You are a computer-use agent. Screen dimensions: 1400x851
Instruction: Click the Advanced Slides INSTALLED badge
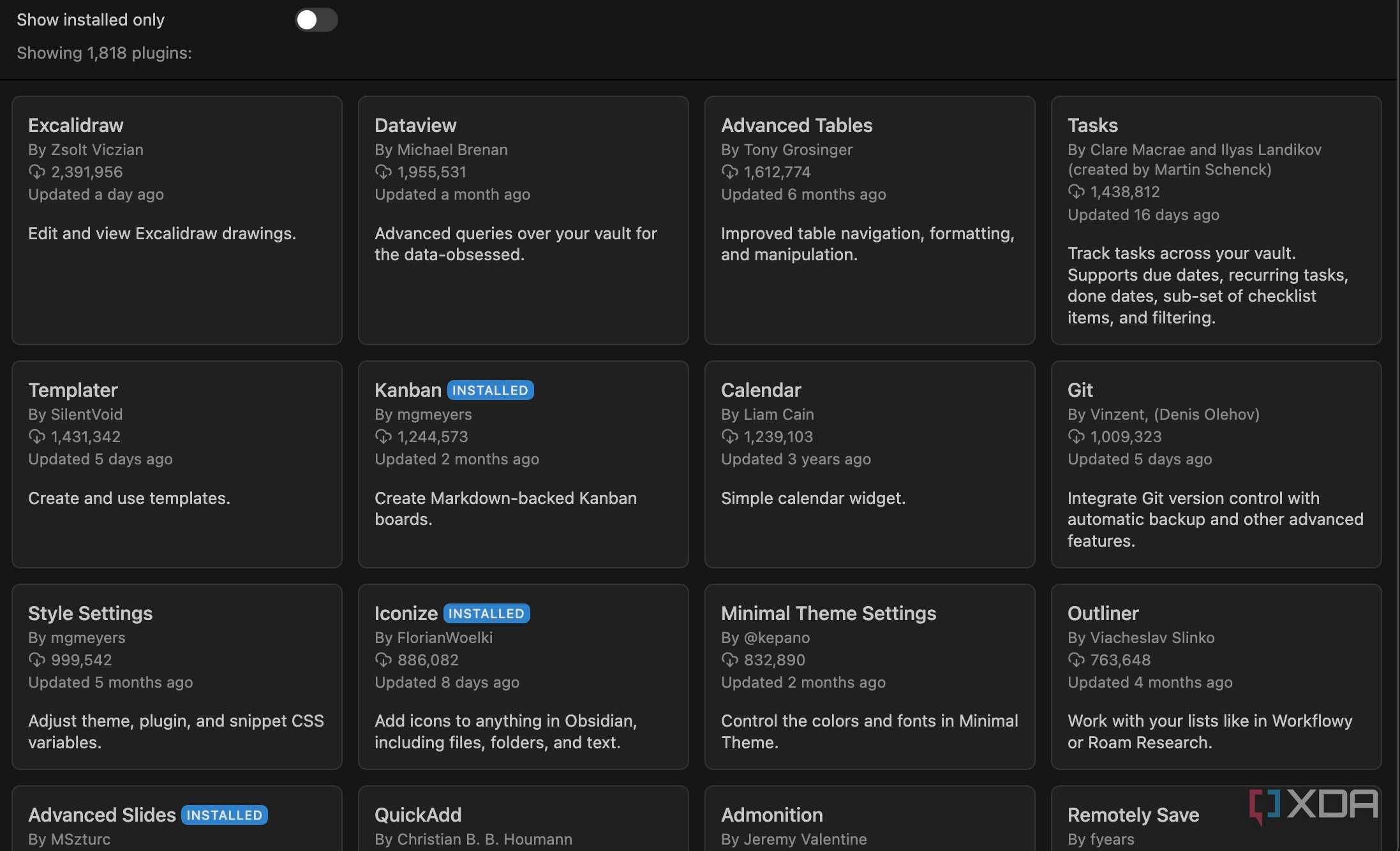[225, 815]
